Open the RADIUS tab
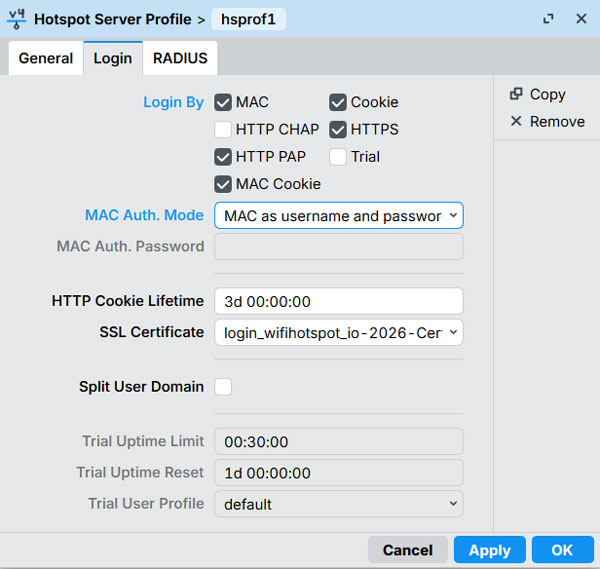 (180, 58)
